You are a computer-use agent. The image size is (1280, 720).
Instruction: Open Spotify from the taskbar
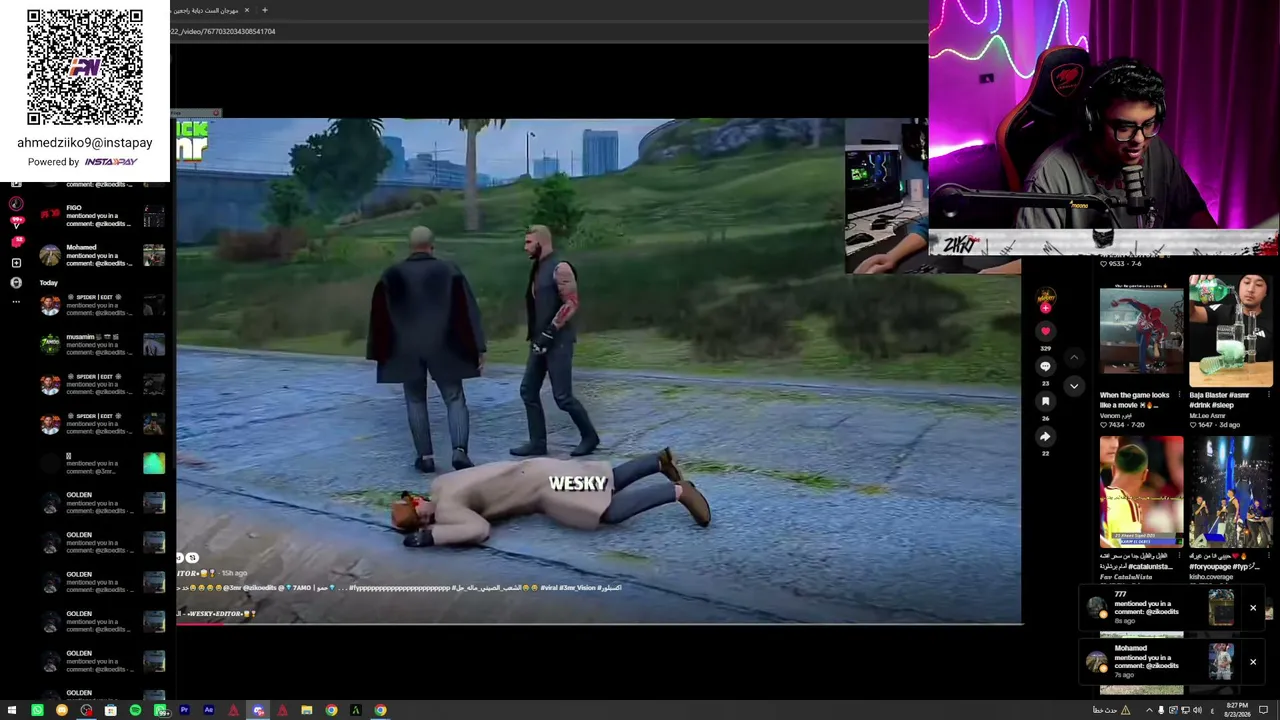point(135,710)
